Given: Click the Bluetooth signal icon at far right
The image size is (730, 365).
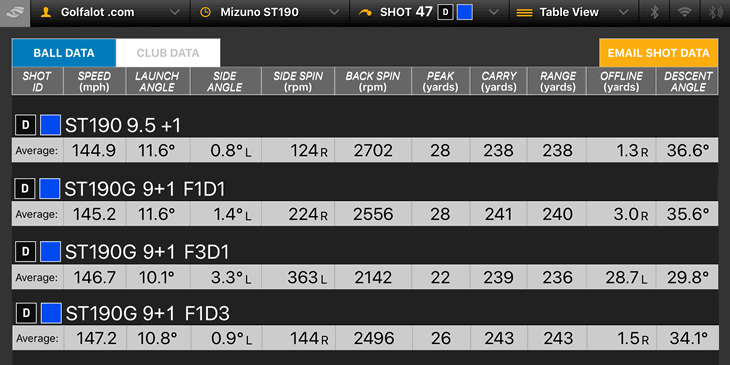Looking at the screenshot, I should (715, 13).
